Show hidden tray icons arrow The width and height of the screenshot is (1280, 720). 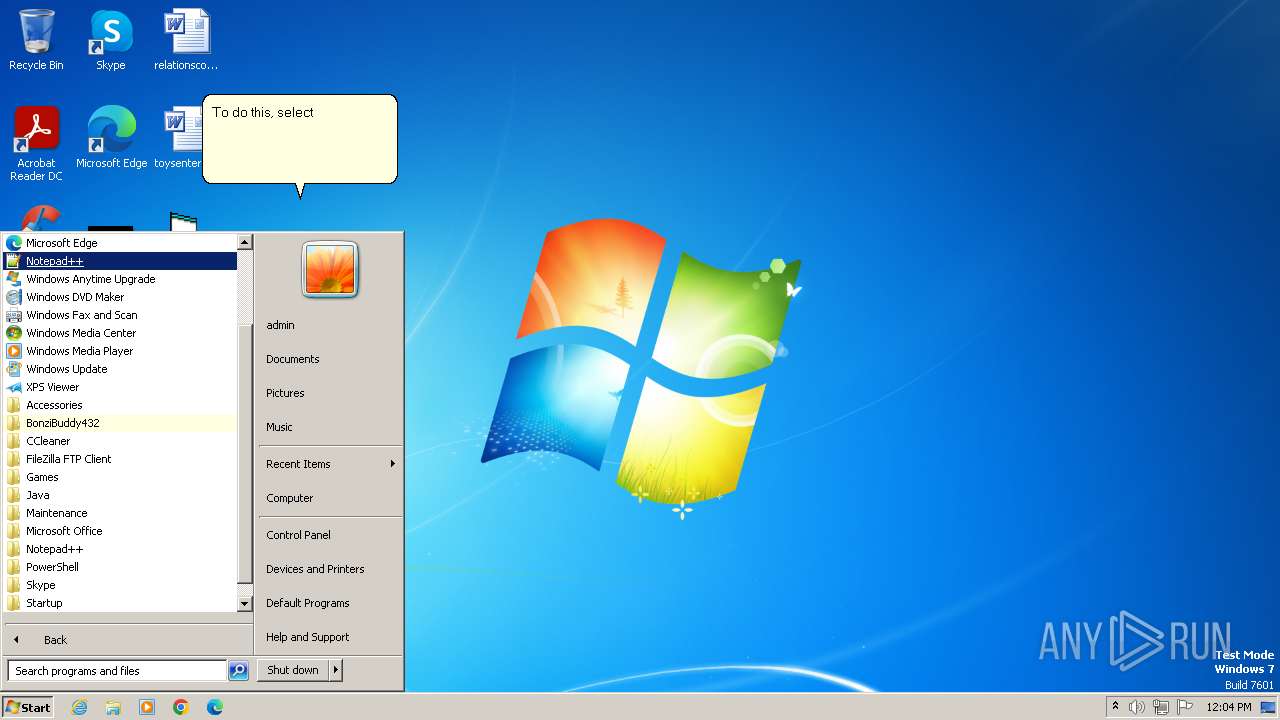click(x=1115, y=707)
